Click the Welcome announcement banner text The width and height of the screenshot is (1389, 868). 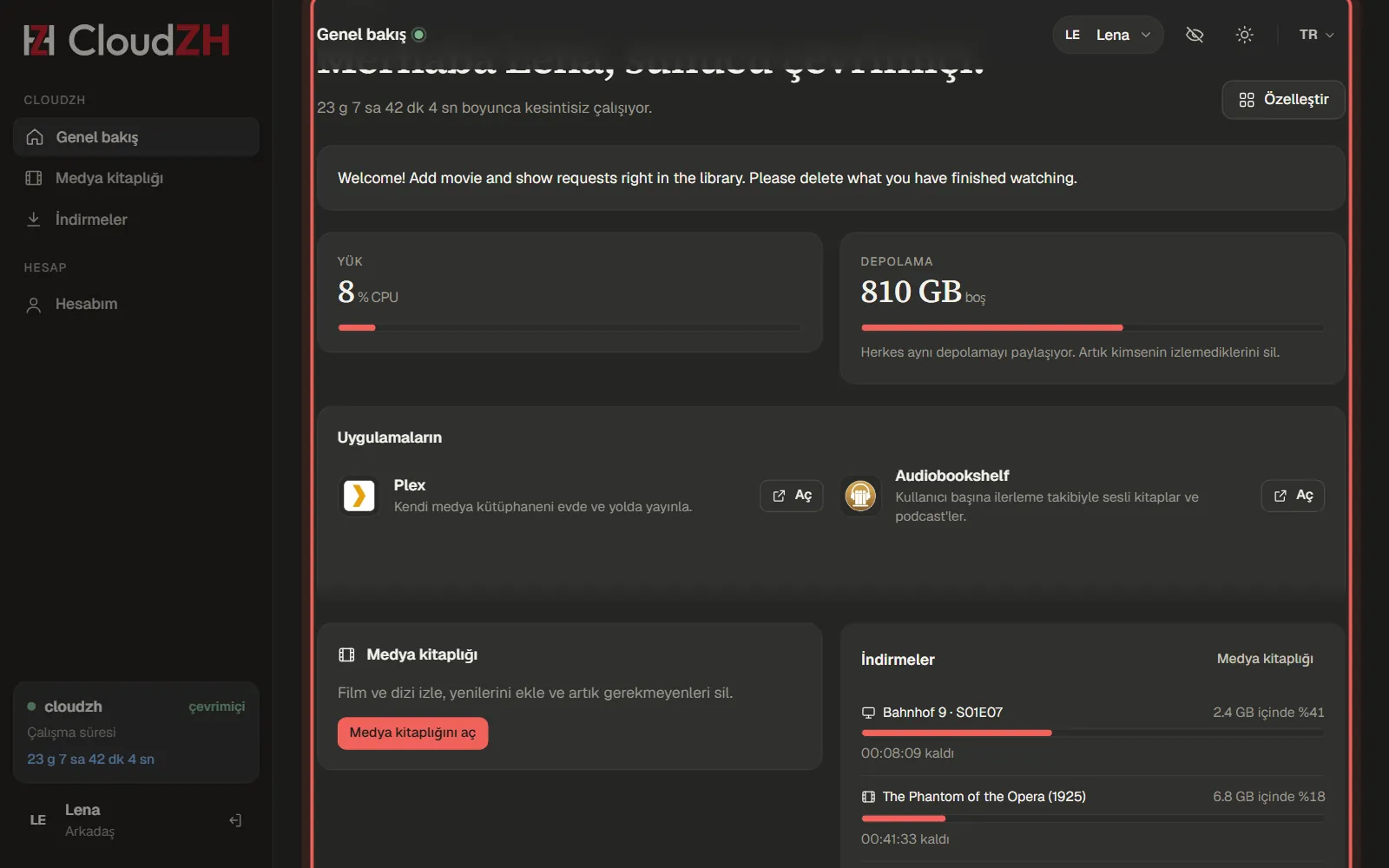point(708,178)
